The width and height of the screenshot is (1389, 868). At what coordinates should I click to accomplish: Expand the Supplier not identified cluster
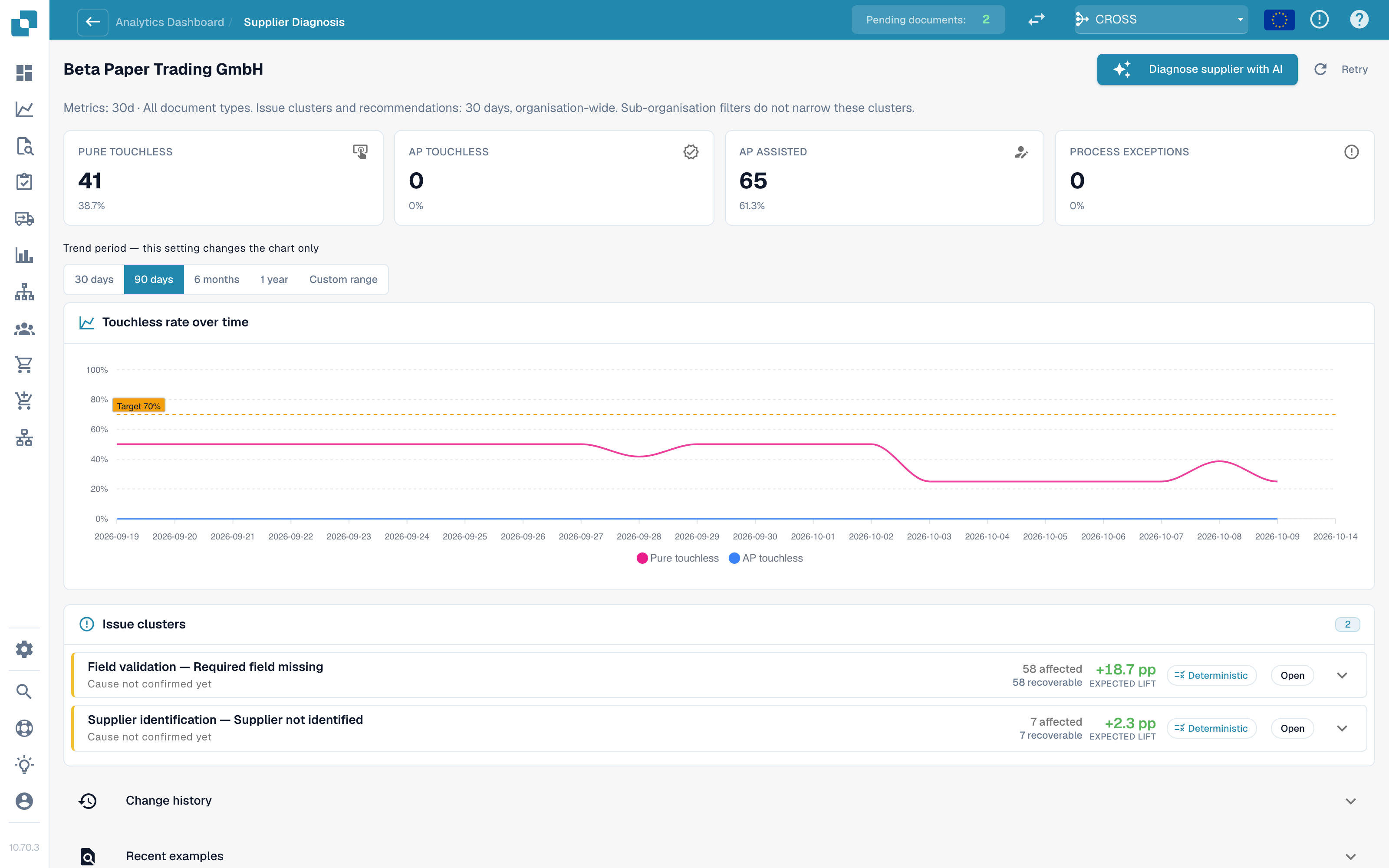coord(1342,729)
